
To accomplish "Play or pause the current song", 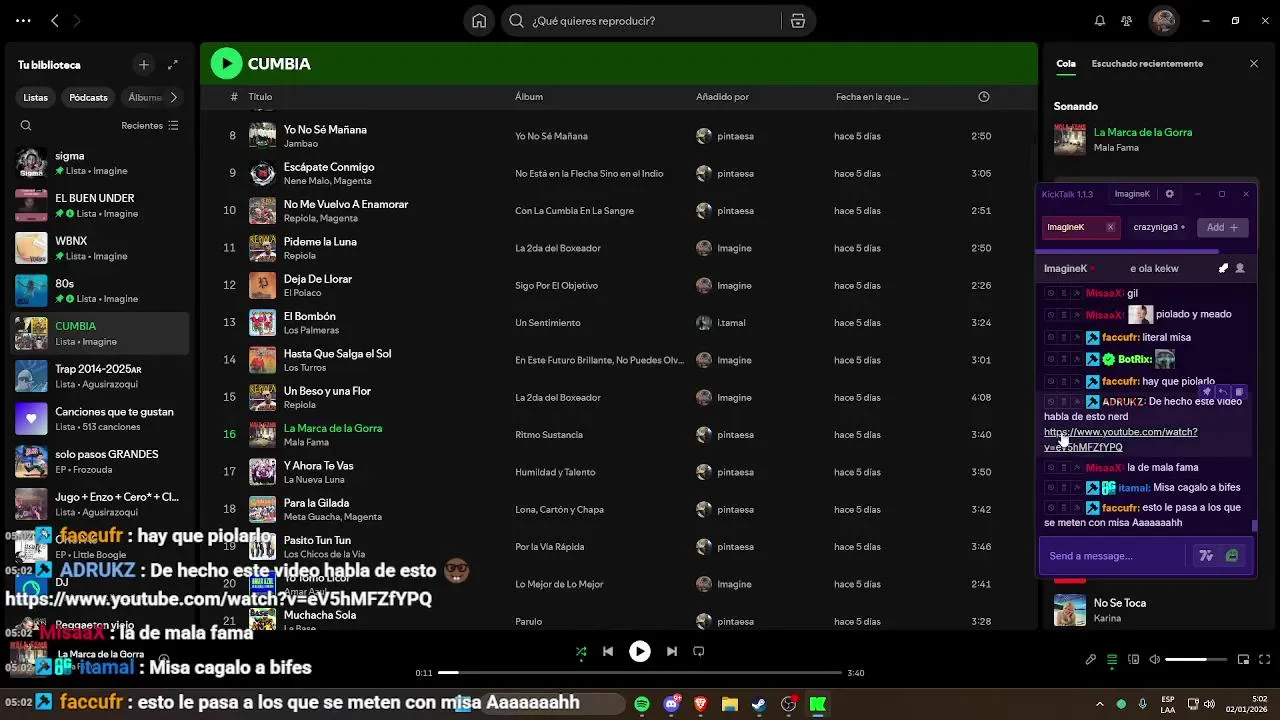I will tap(640, 652).
